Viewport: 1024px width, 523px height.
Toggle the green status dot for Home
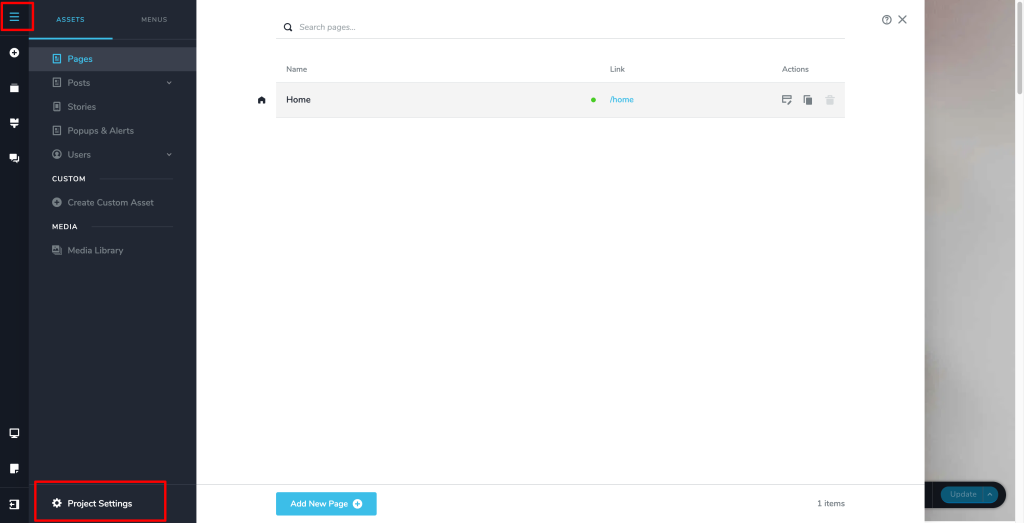[x=593, y=100]
